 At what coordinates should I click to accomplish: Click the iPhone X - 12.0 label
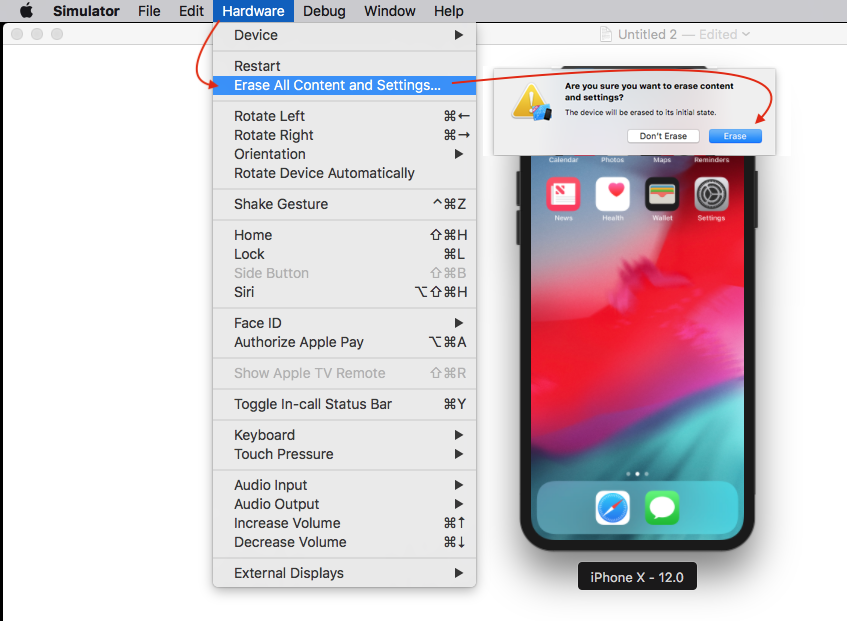pos(637,577)
